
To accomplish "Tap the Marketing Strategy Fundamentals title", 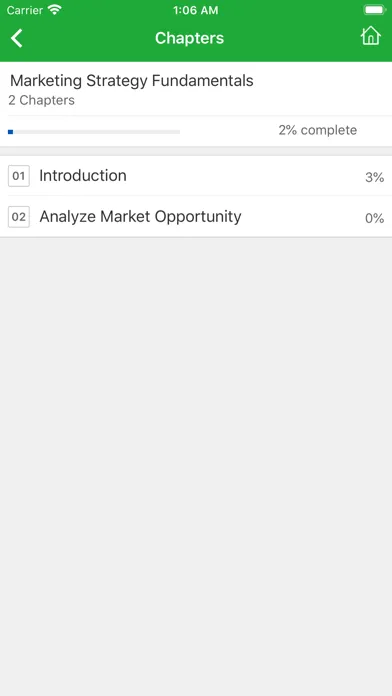I will tap(131, 81).
